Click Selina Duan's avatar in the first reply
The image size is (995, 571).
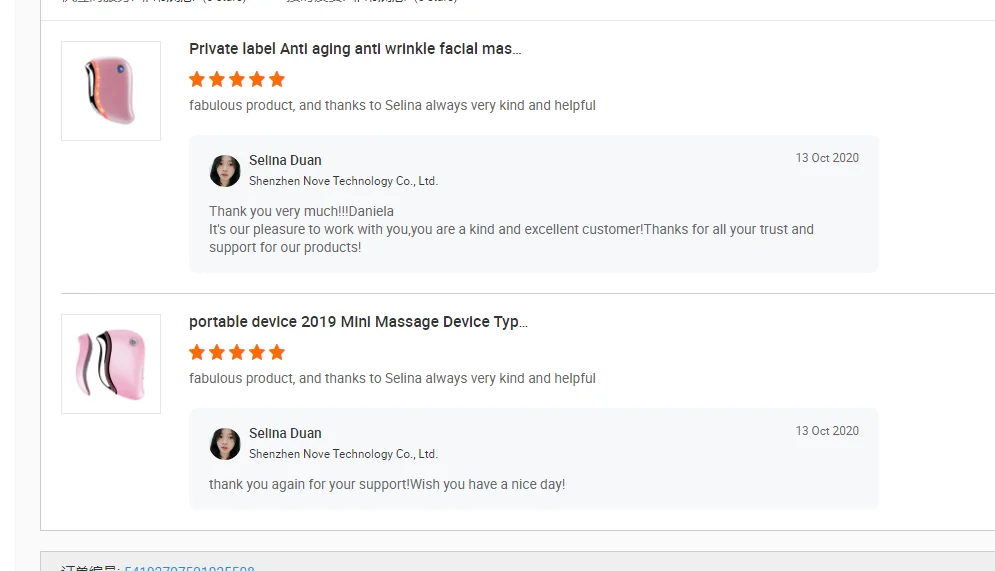225,171
